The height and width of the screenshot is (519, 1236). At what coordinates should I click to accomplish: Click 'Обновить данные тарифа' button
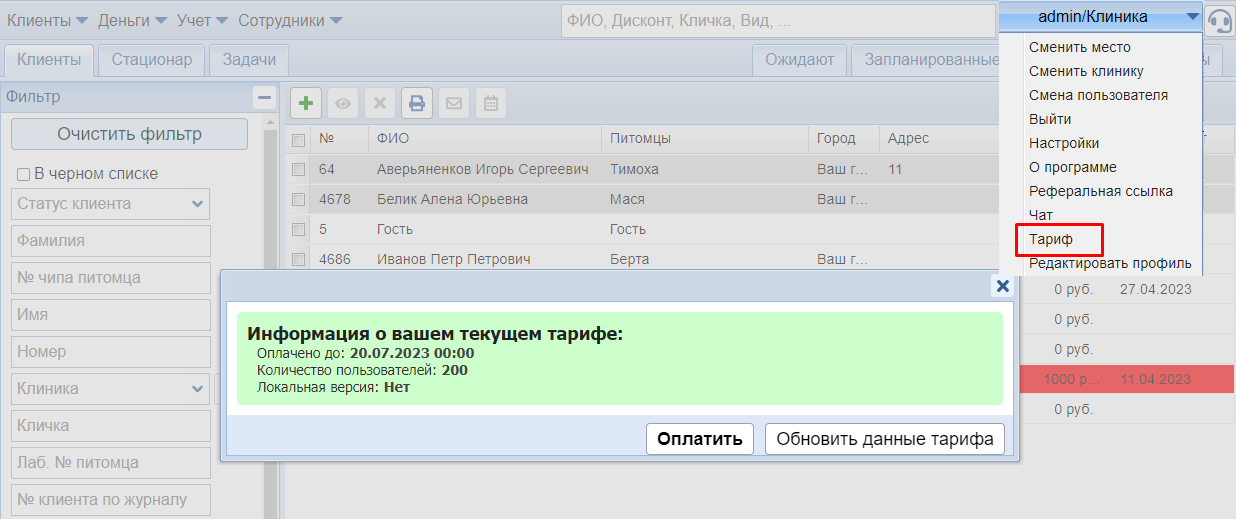coord(884,438)
